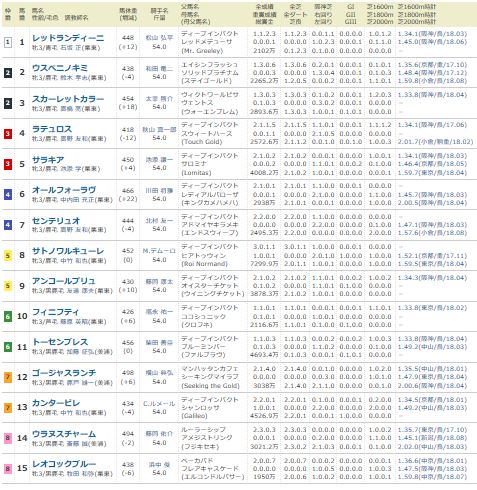
Task: Open the 1.52.1 time record link
Action: click(x=432, y=256)
